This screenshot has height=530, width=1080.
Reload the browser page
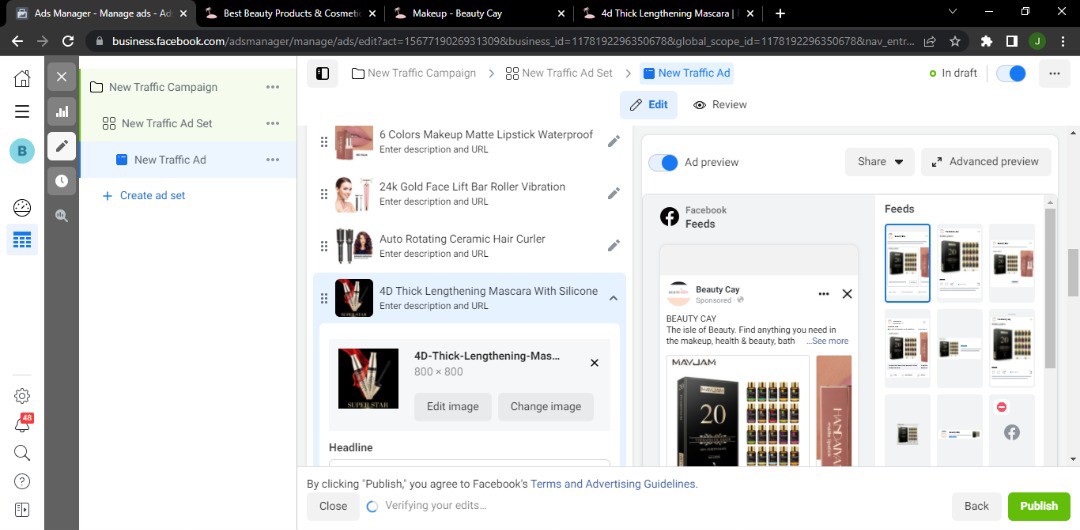coord(68,41)
